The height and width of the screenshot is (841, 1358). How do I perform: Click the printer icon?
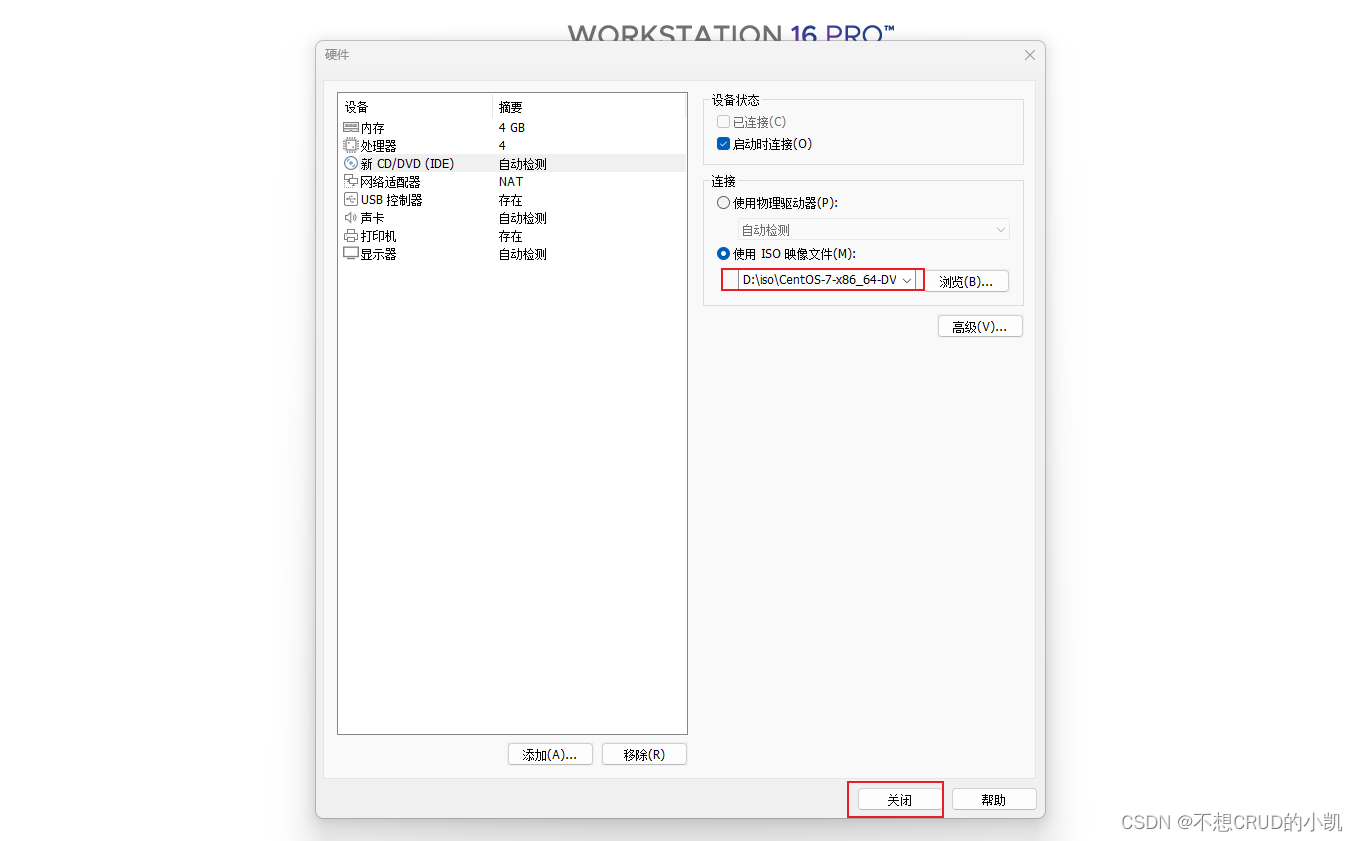[350, 236]
